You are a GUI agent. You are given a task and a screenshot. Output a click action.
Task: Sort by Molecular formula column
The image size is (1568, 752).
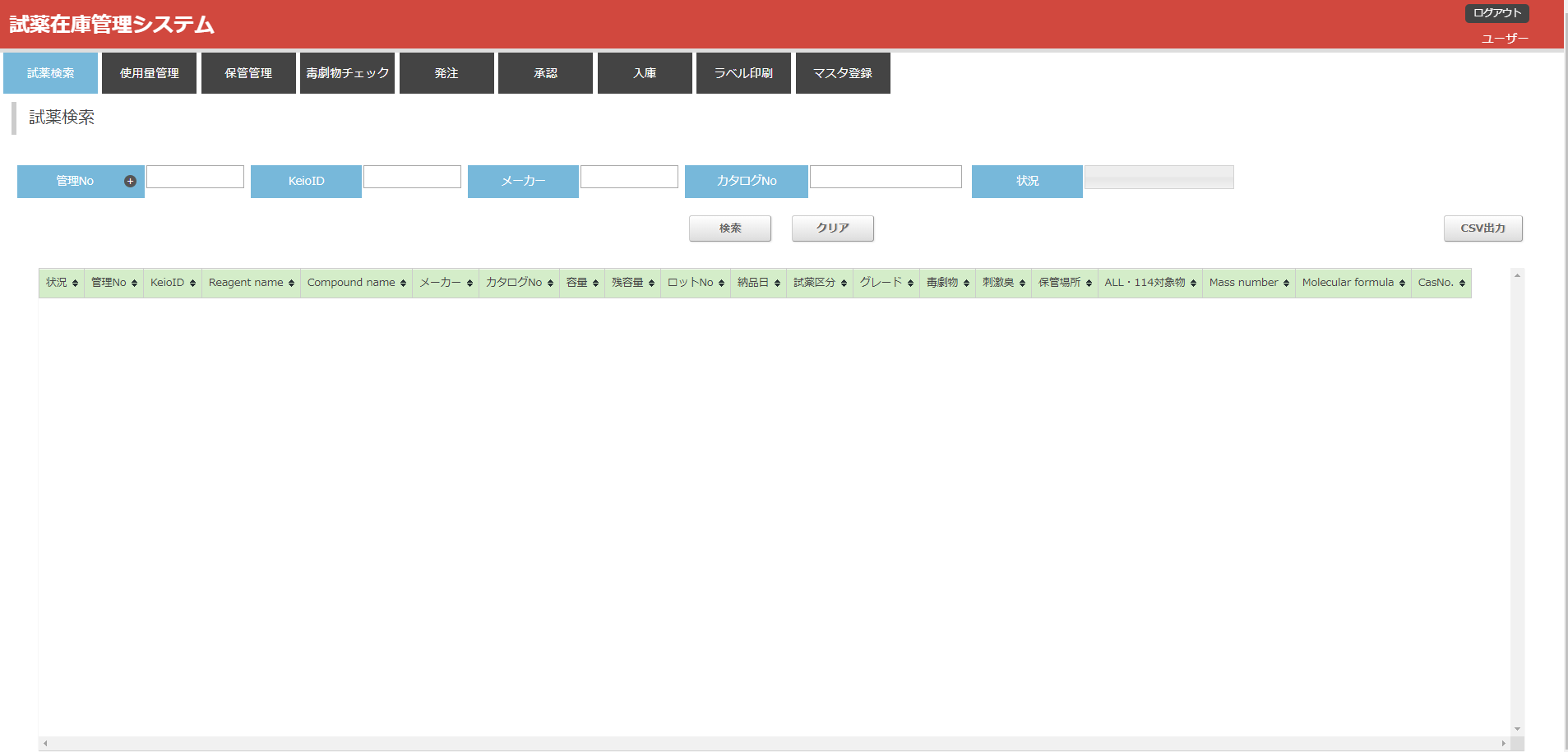click(1353, 283)
